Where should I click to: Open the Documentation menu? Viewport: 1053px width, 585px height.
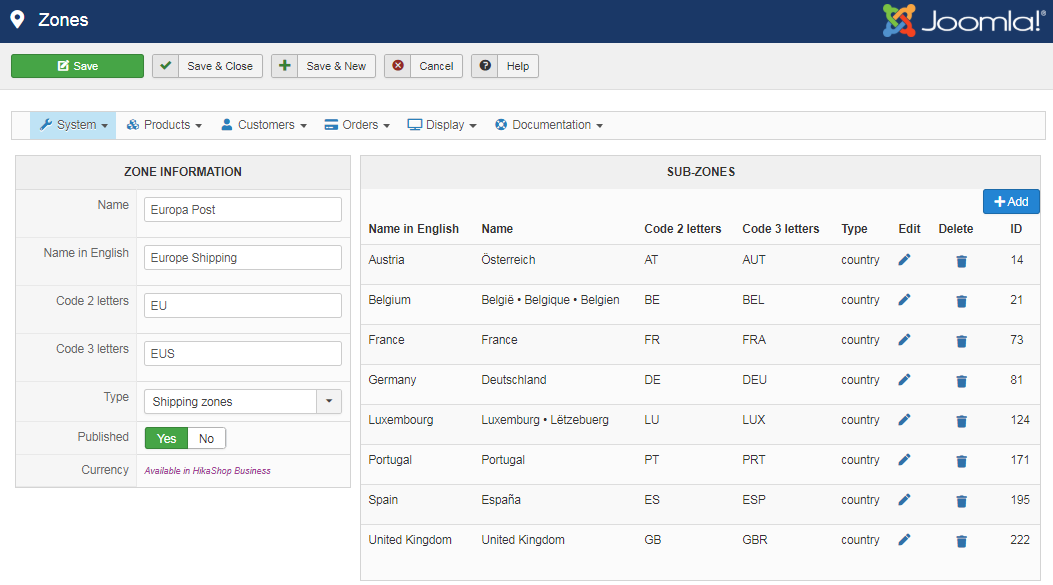[549, 125]
